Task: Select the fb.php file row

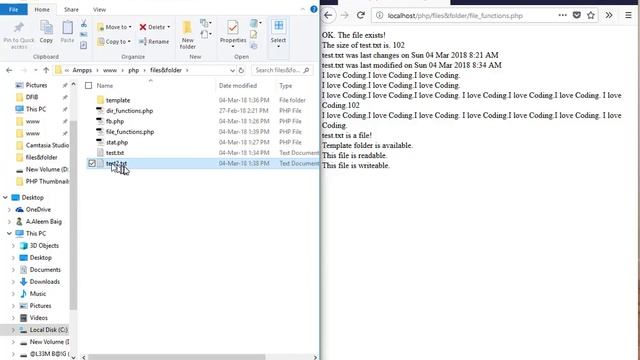Action: [x=203, y=121]
